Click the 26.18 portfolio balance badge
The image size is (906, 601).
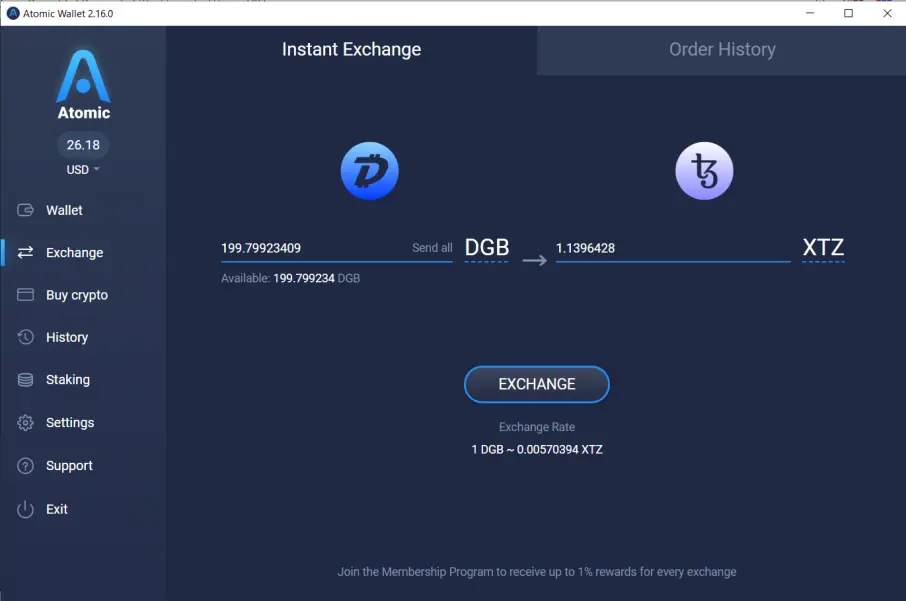pos(83,145)
